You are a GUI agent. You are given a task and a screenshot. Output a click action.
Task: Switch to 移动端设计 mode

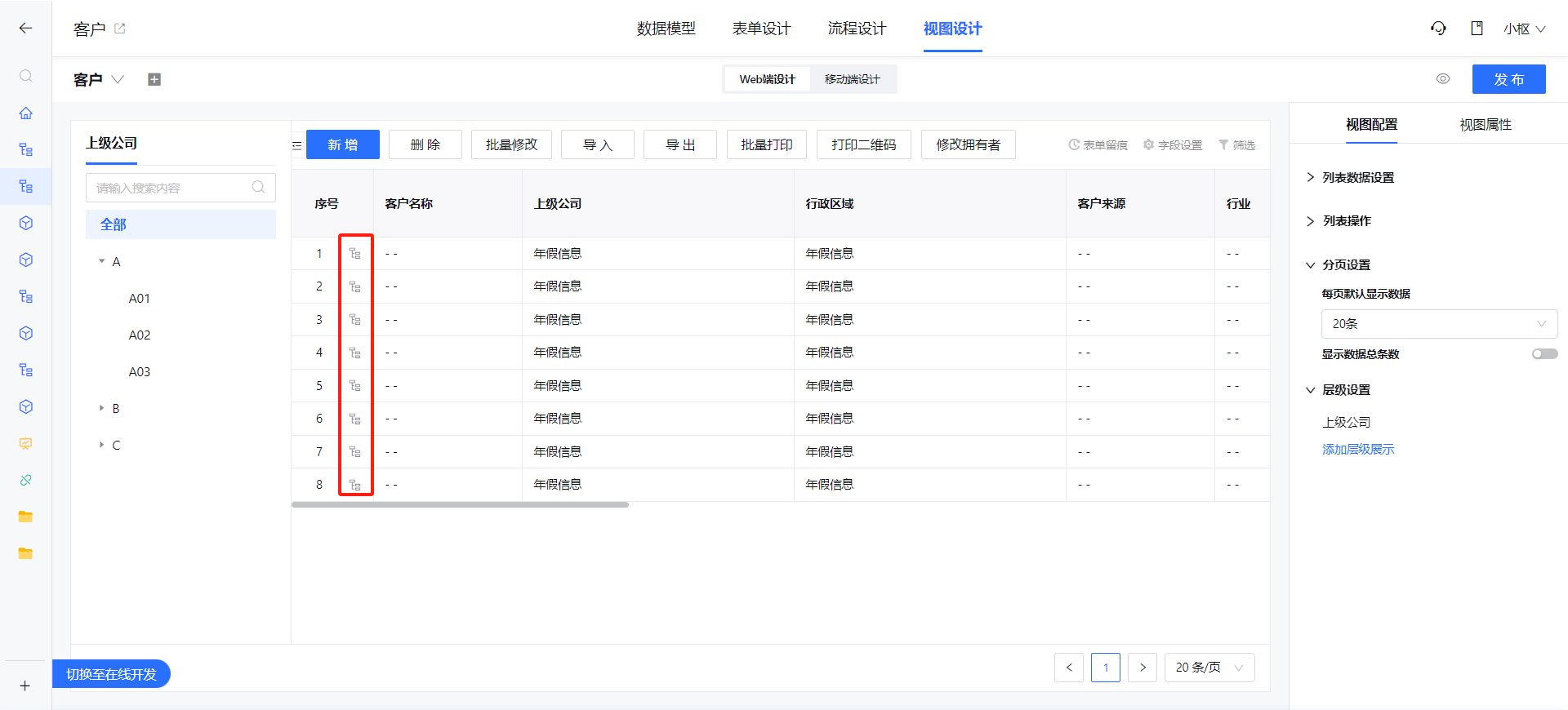point(853,79)
